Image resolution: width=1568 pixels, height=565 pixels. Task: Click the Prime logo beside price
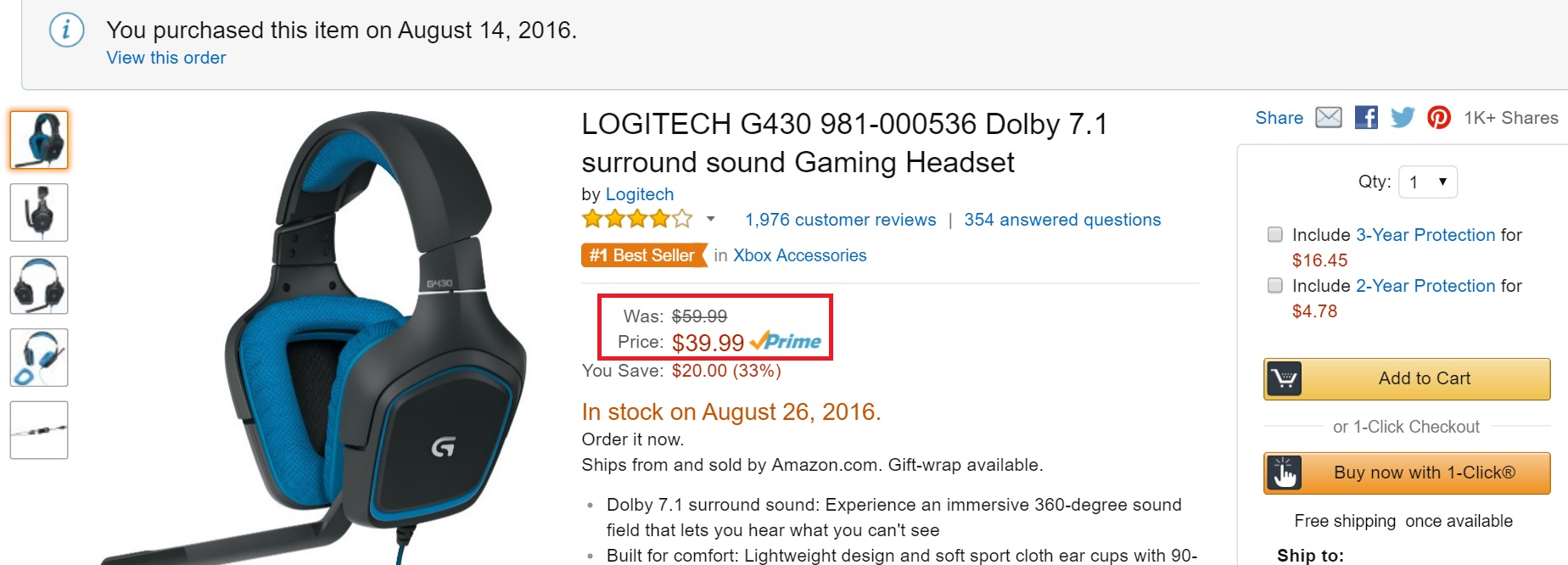pos(786,342)
